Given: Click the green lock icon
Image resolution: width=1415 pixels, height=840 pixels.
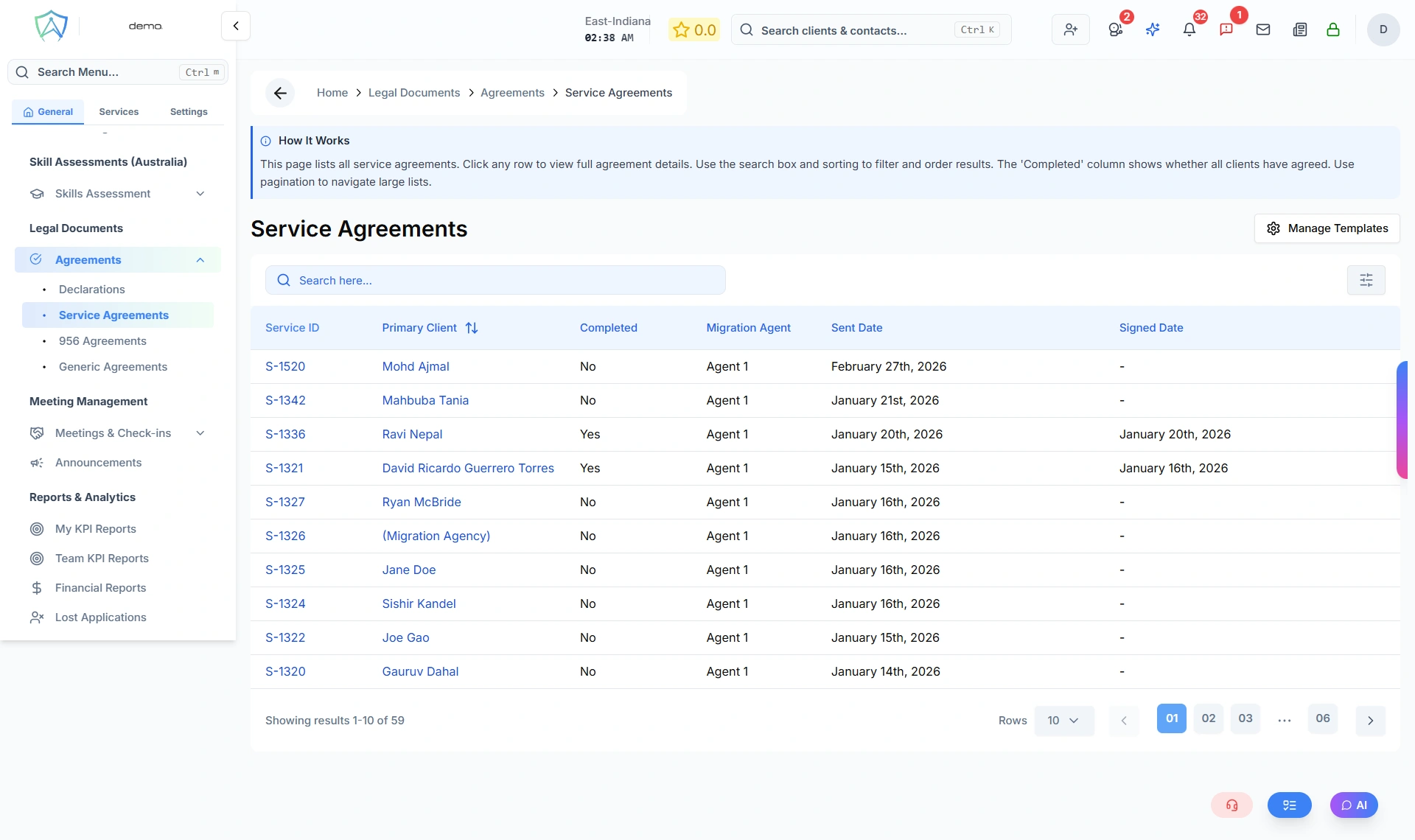Looking at the screenshot, I should pos(1333,29).
